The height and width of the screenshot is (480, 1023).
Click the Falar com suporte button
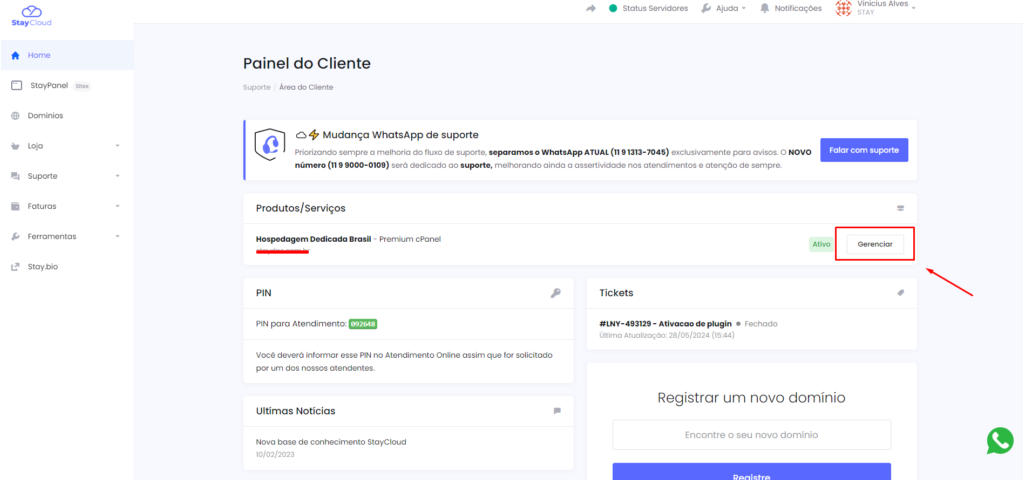point(864,150)
